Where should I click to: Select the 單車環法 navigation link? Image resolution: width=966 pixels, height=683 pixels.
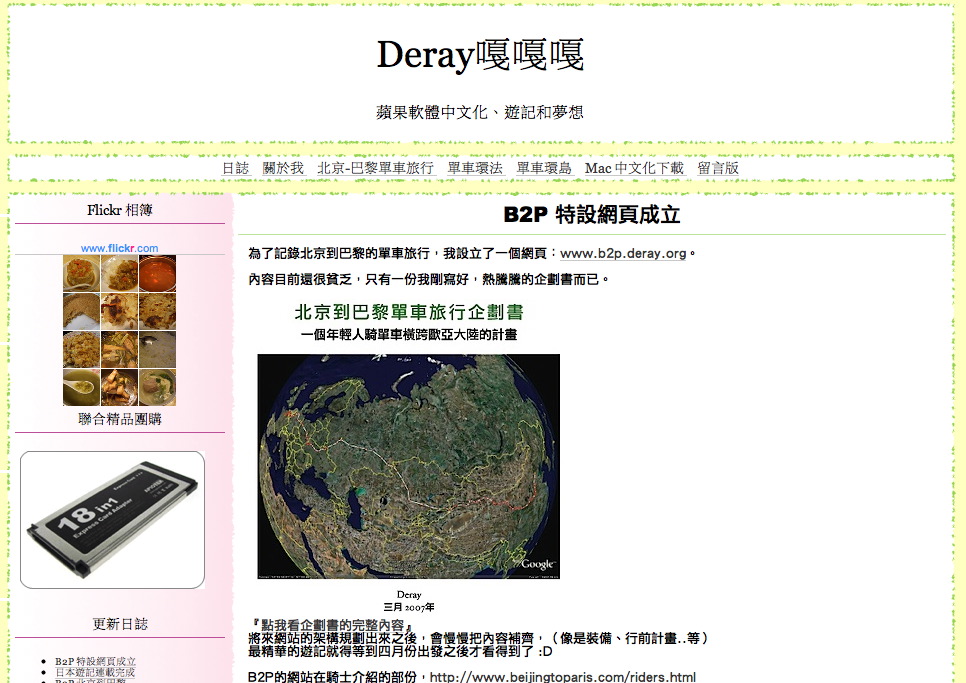tap(475, 168)
